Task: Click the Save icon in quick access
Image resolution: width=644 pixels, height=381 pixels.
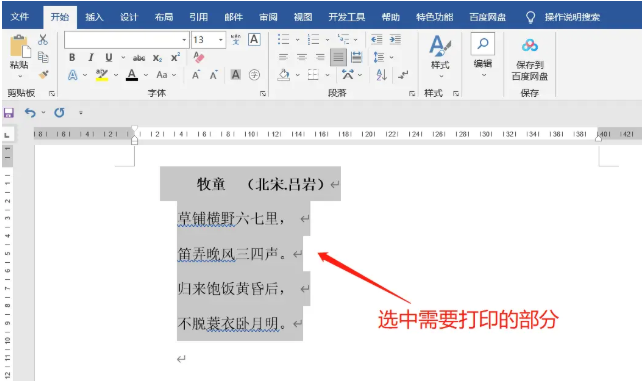Action: [9, 112]
